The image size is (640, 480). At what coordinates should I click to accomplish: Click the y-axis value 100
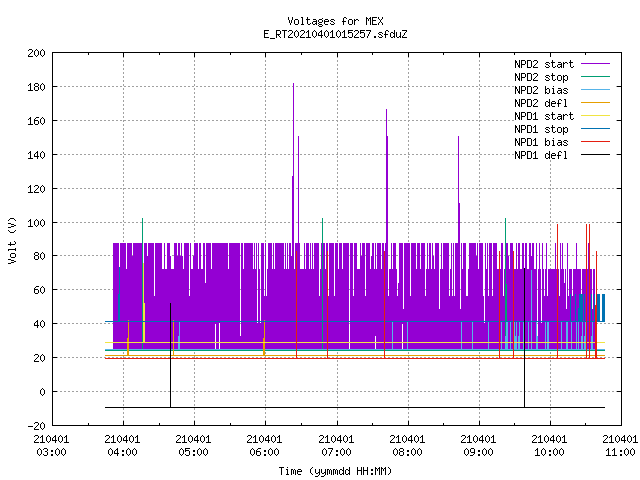coord(36,222)
